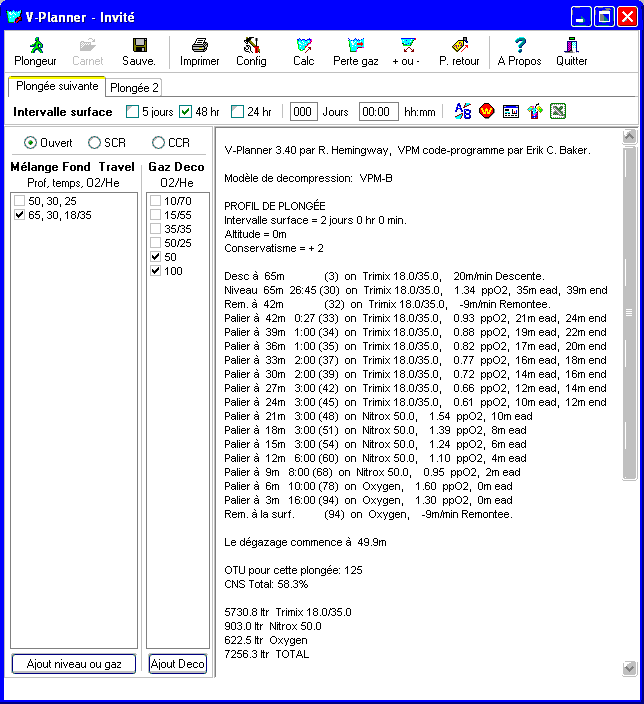Image resolution: width=644 pixels, height=704 pixels.
Task: Open the dive window chart icon
Action: pos(511,111)
